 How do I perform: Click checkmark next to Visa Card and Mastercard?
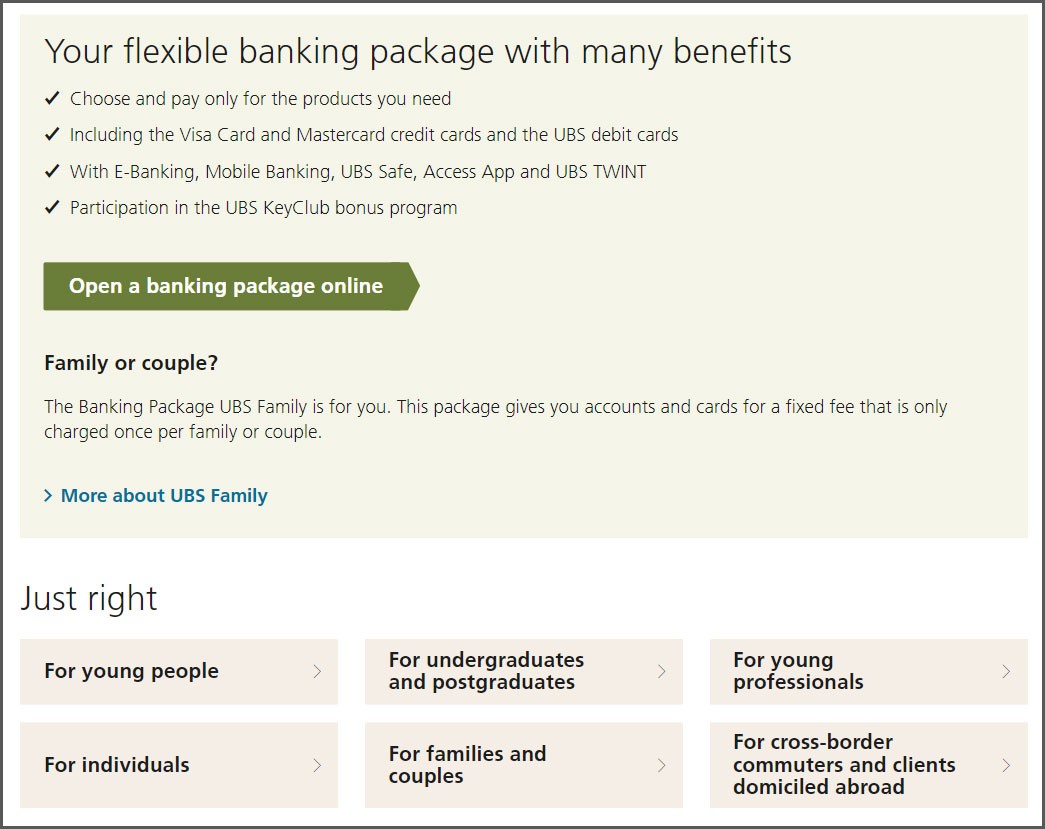click(52, 135)
